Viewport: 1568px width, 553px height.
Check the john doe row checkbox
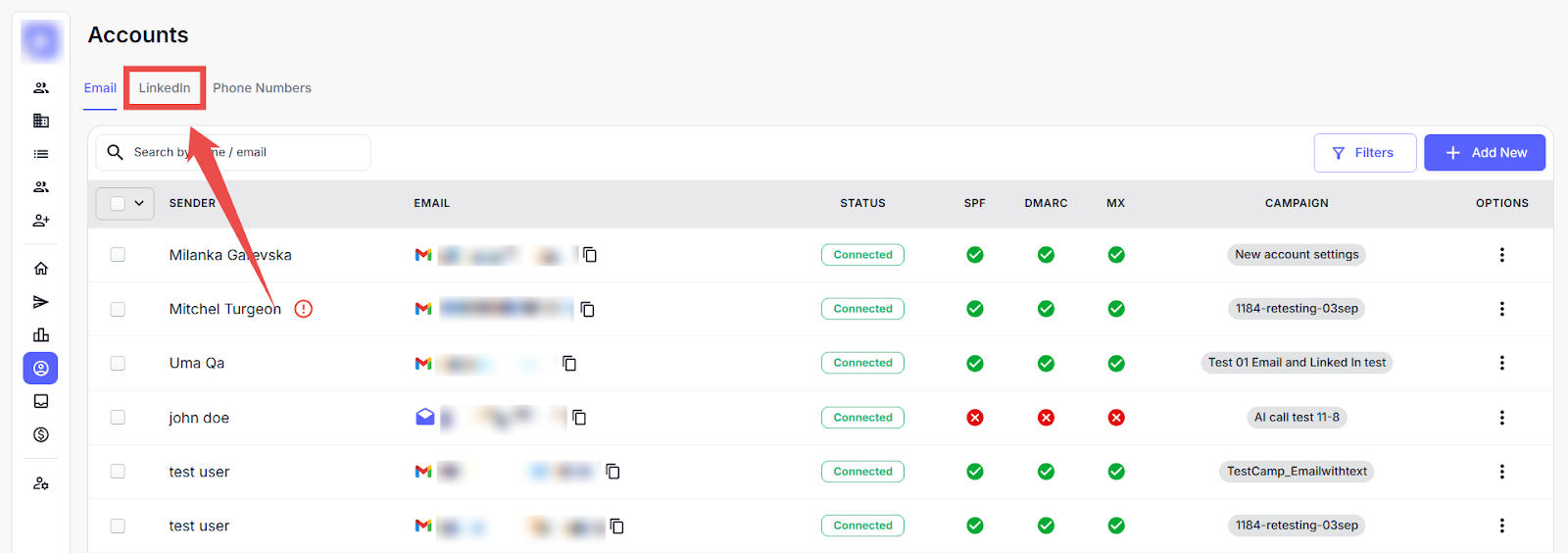tap(118, 418)
